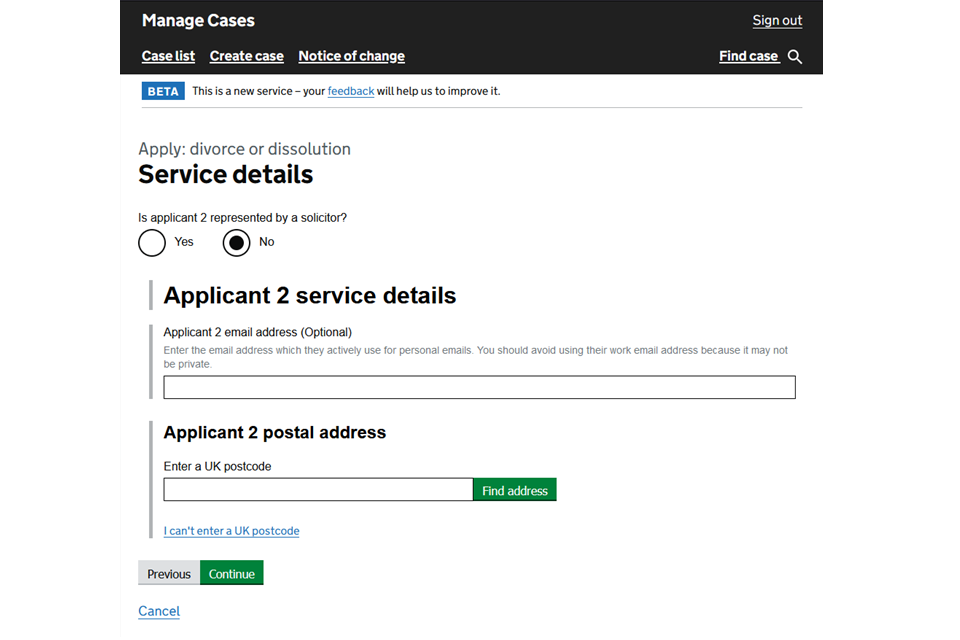Open the Notice of change page
The height and width of the screenshot is (640, 960).
click(x=351, y=56)
